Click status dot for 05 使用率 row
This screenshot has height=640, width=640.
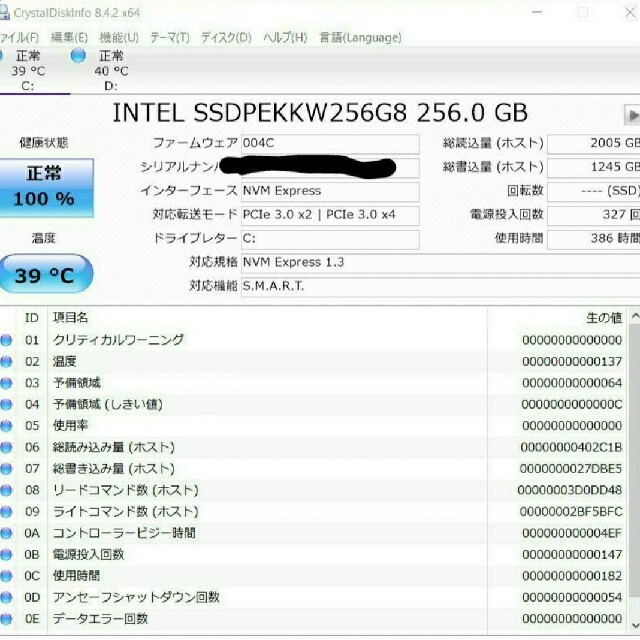6,426
